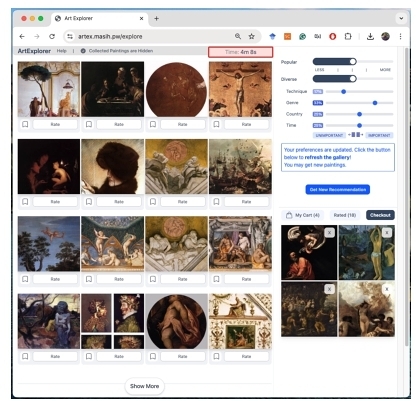The height and width of the screenshot is (401, 416).
Task: Click the zoom magnifier in address bar
Action: pyautogui.click(x=238, y=36)
